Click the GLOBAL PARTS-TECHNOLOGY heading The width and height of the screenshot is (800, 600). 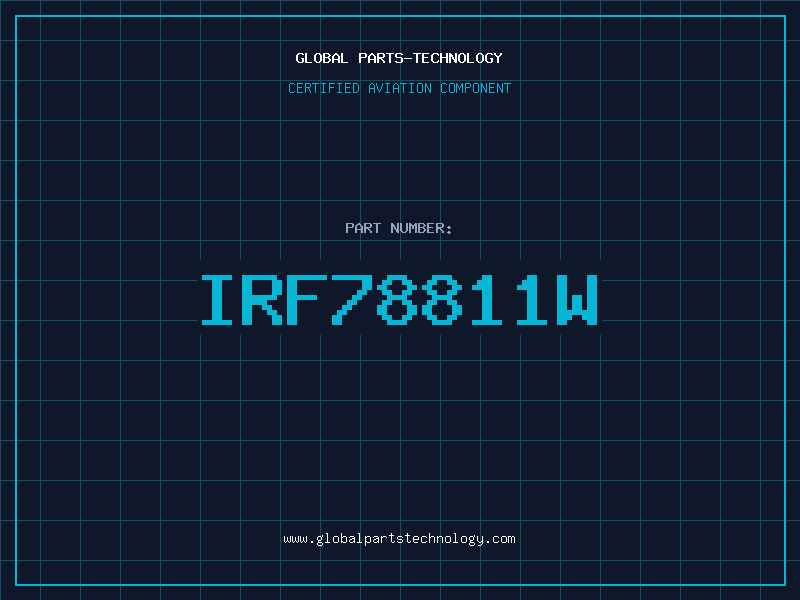point(399,58)
